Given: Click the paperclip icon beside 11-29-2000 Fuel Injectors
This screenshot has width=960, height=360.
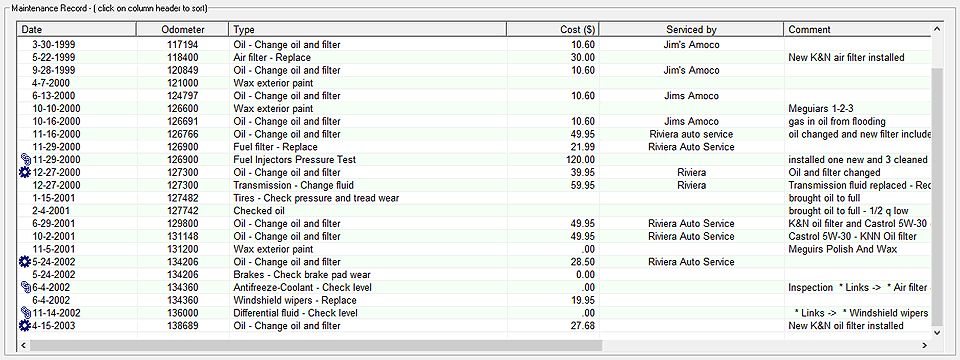Looking at the screenshot, I should pyautogui.click(x=25, y=160).
